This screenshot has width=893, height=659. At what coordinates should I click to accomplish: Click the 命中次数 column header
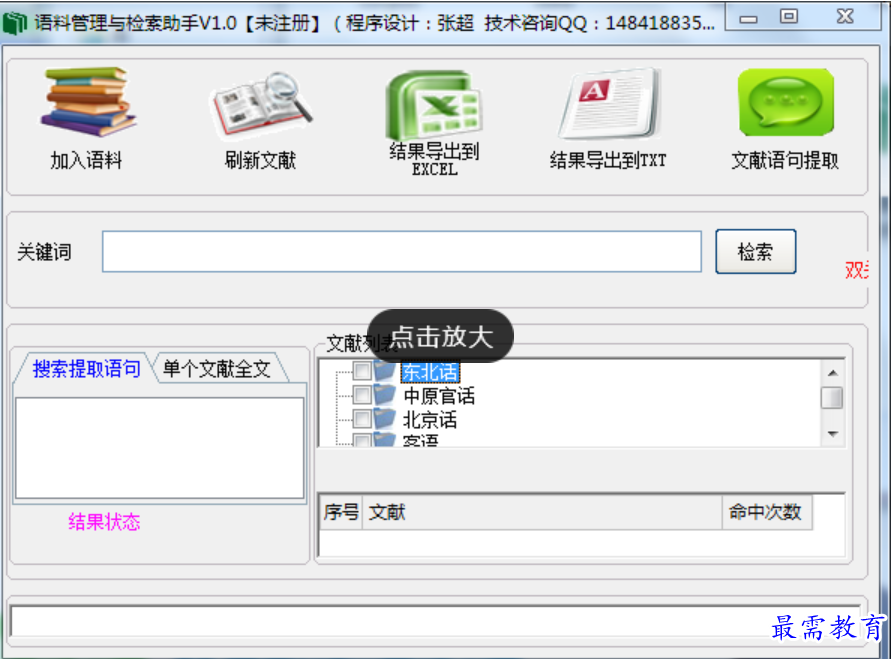[x=767, y=512]
